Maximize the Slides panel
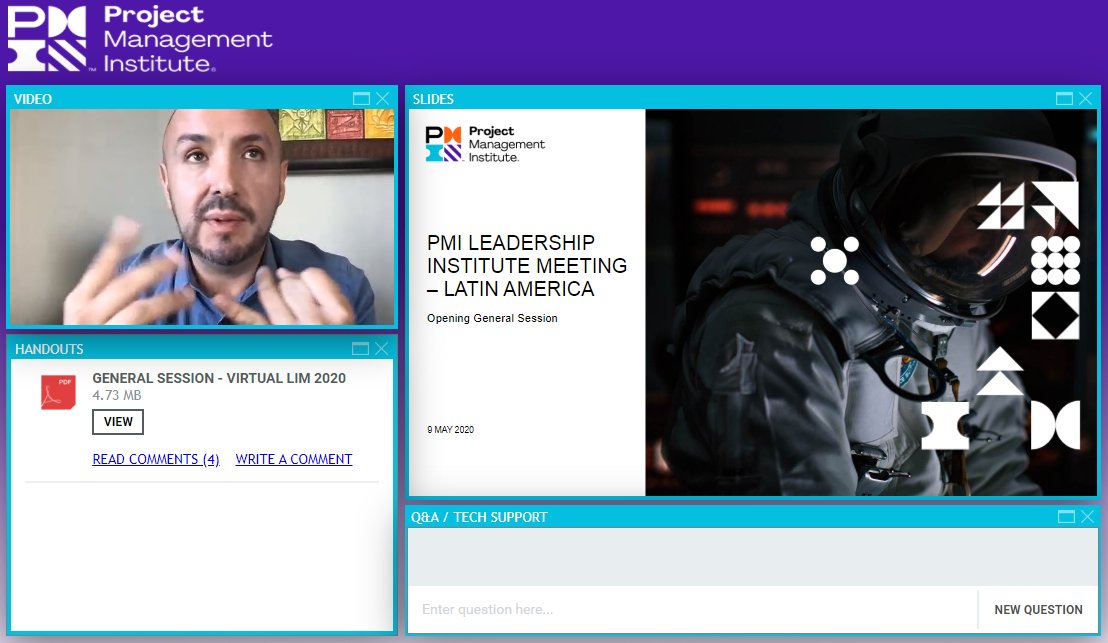1108x643 pixels. (1064, 99)
